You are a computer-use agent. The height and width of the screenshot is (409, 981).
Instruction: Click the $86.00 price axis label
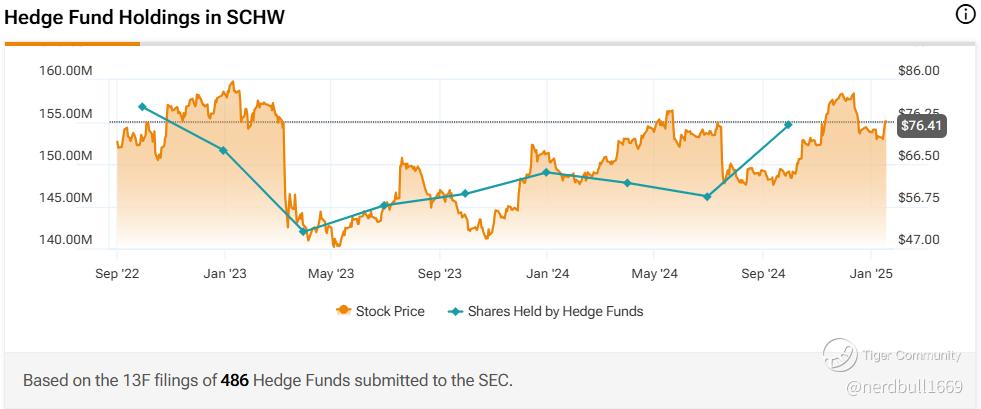919,71
